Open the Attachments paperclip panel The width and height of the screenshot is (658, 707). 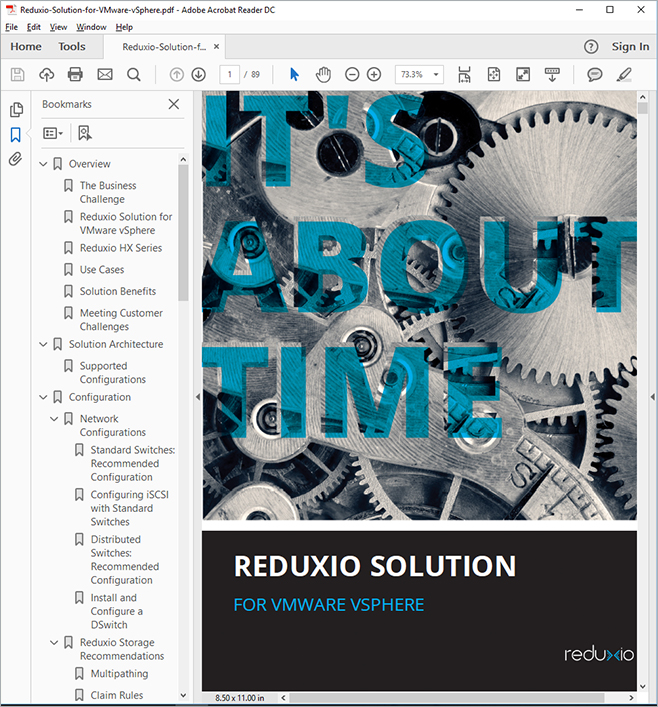click(x=16, y=159)
